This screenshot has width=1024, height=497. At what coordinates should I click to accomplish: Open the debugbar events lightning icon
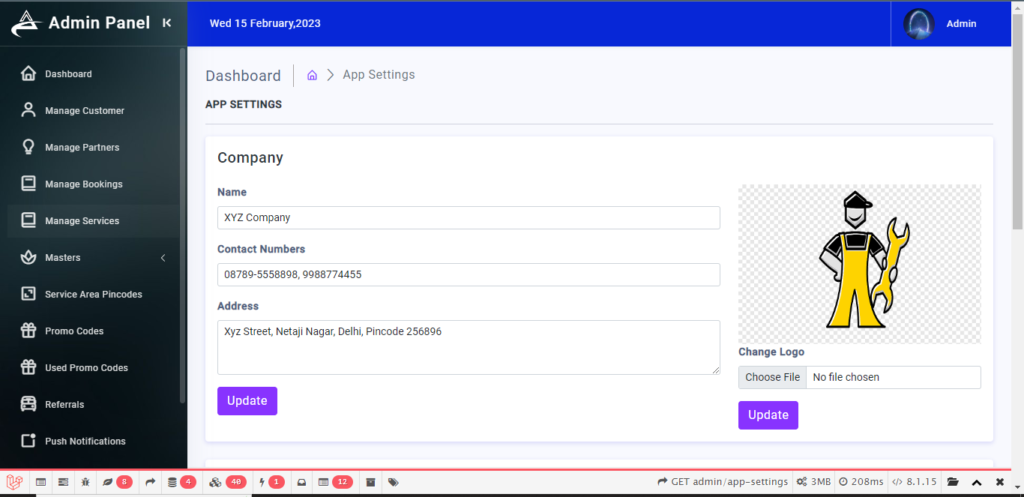[x=262, y=482]
